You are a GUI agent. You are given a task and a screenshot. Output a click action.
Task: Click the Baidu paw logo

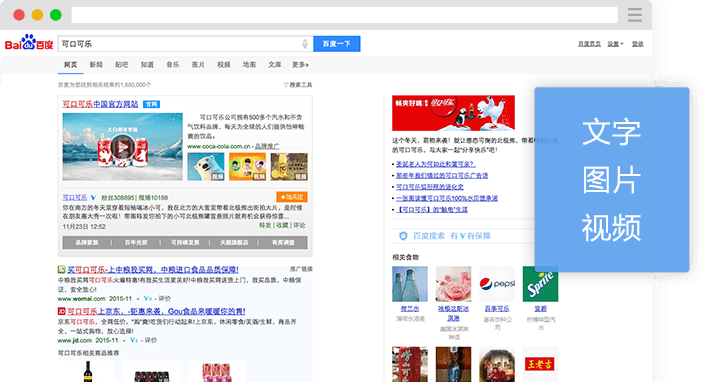coord(29,42)
